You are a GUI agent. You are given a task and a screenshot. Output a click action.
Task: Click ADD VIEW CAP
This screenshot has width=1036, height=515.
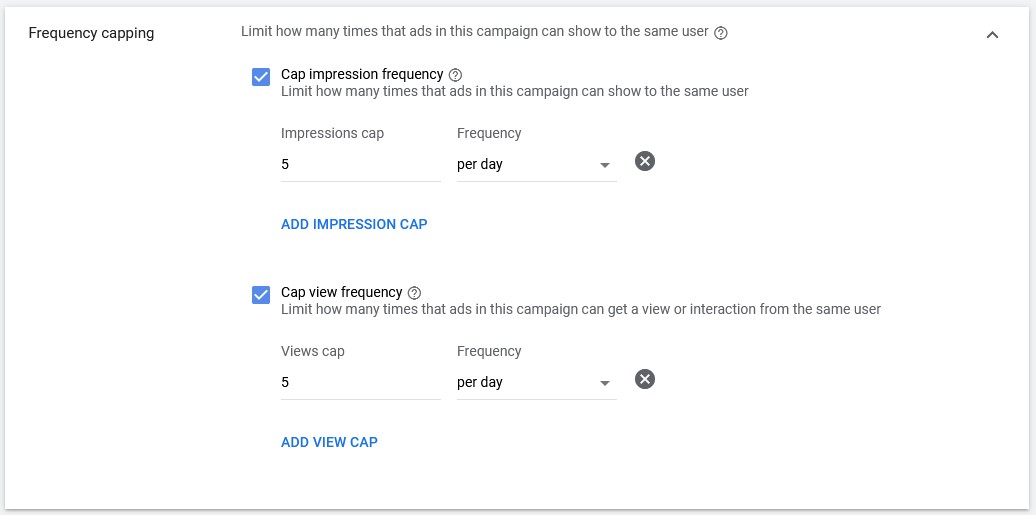[x=329, y=442]
